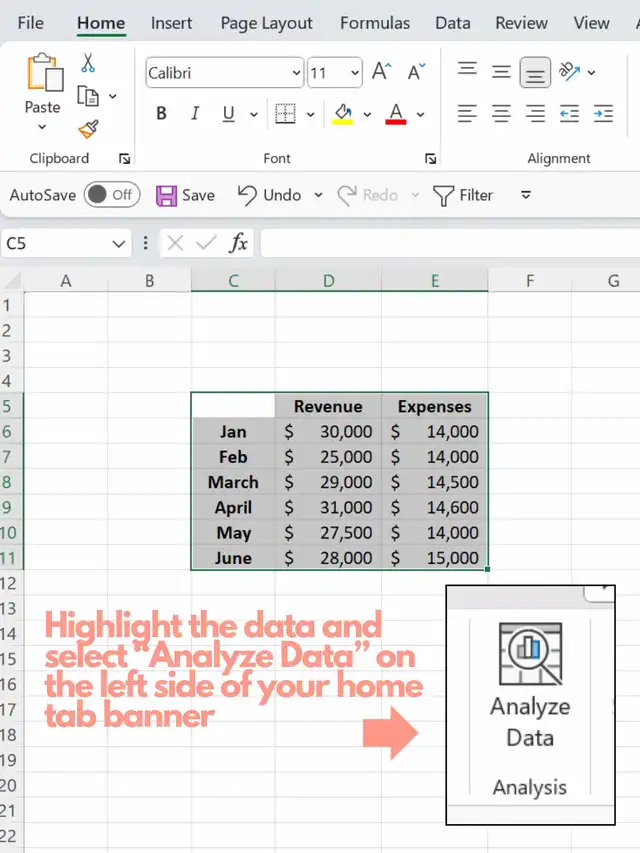
Task: Open the Formulas tab
Action: click(x=374, y=23)
